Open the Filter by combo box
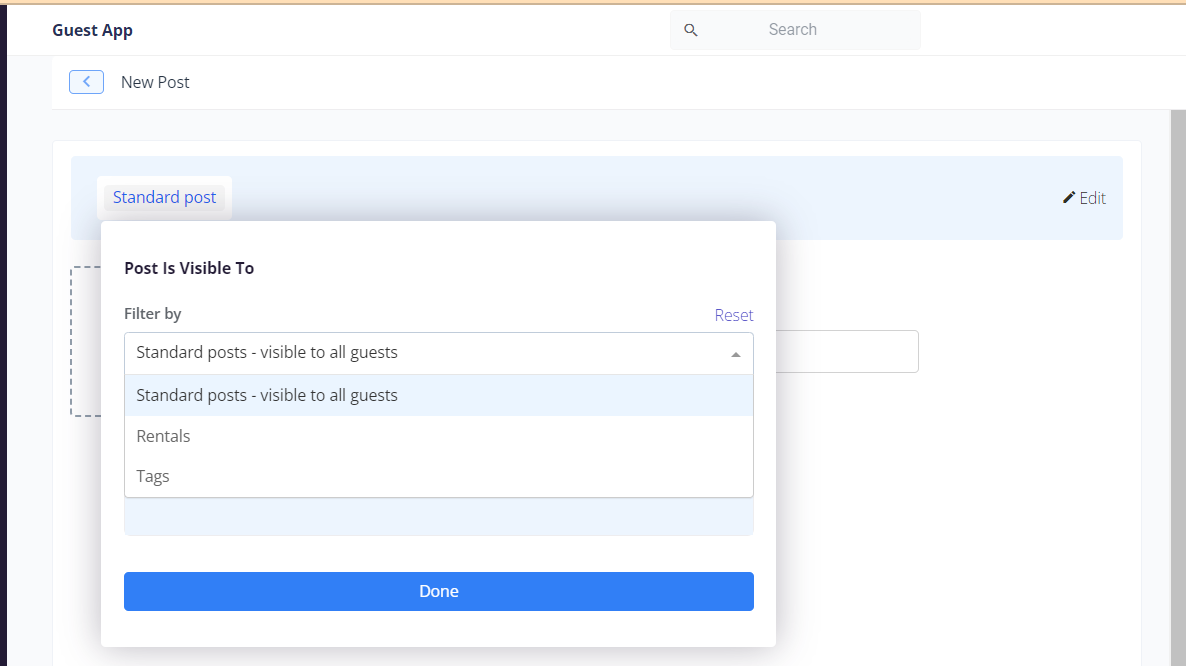Viewport: 1186px width, 666px height. [420, 353]
